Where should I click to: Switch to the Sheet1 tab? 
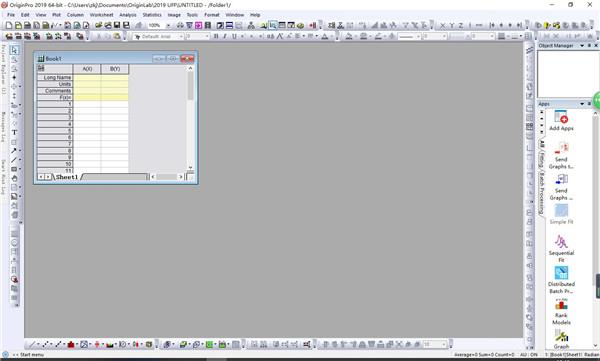pos(67,177)
